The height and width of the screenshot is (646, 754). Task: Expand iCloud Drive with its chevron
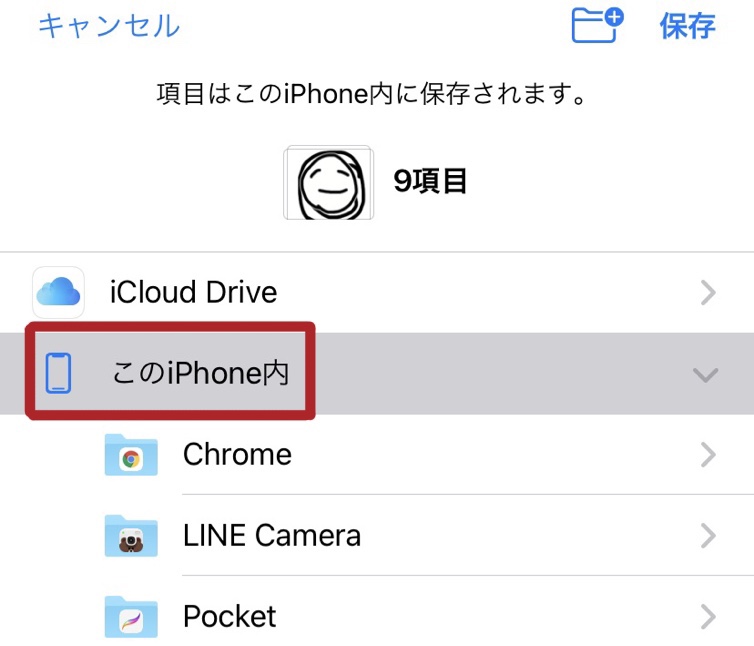tap(708, 292)
